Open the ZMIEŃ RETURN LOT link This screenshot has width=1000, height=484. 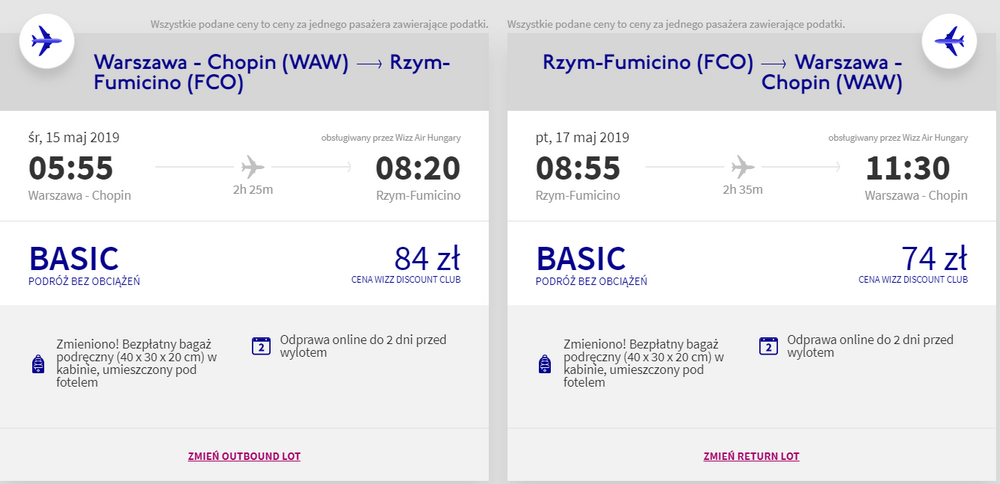(x=751, y=457)
